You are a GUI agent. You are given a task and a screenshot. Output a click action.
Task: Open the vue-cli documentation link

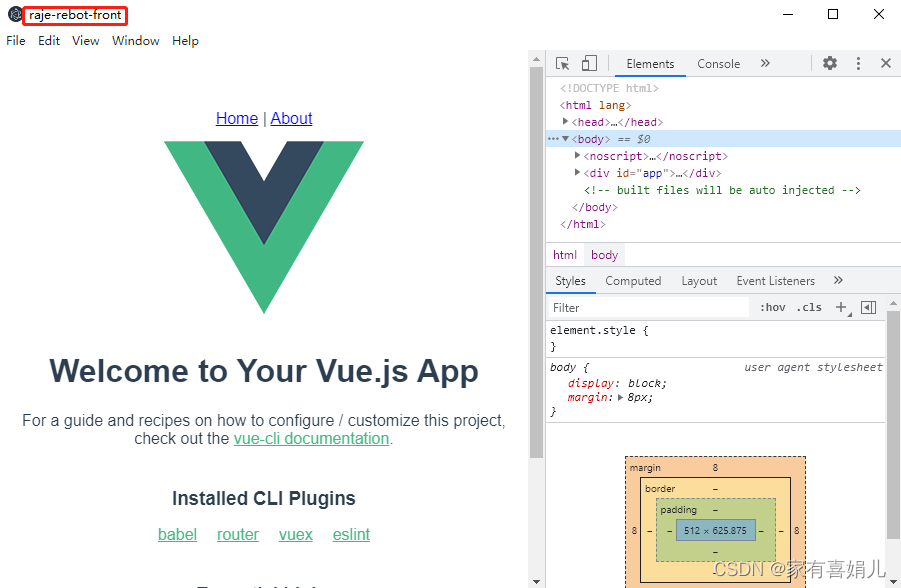coord(311,439)
